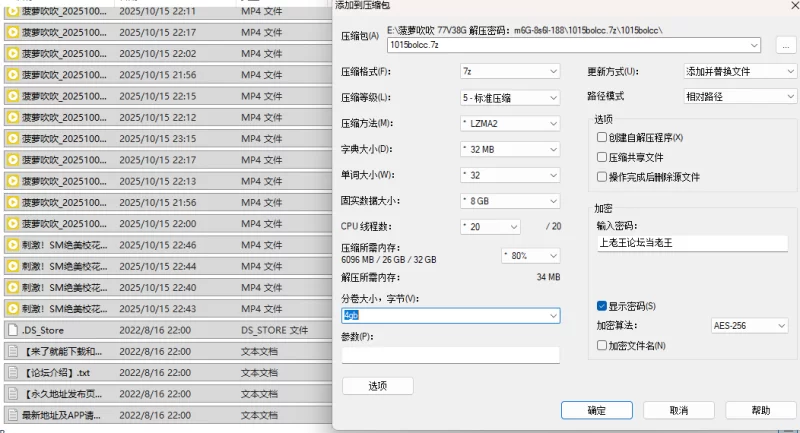The height and width of the screenshot is (433, 800).
Task: Click the blank file icon of .DS_Store
Action: click(13, 330)
